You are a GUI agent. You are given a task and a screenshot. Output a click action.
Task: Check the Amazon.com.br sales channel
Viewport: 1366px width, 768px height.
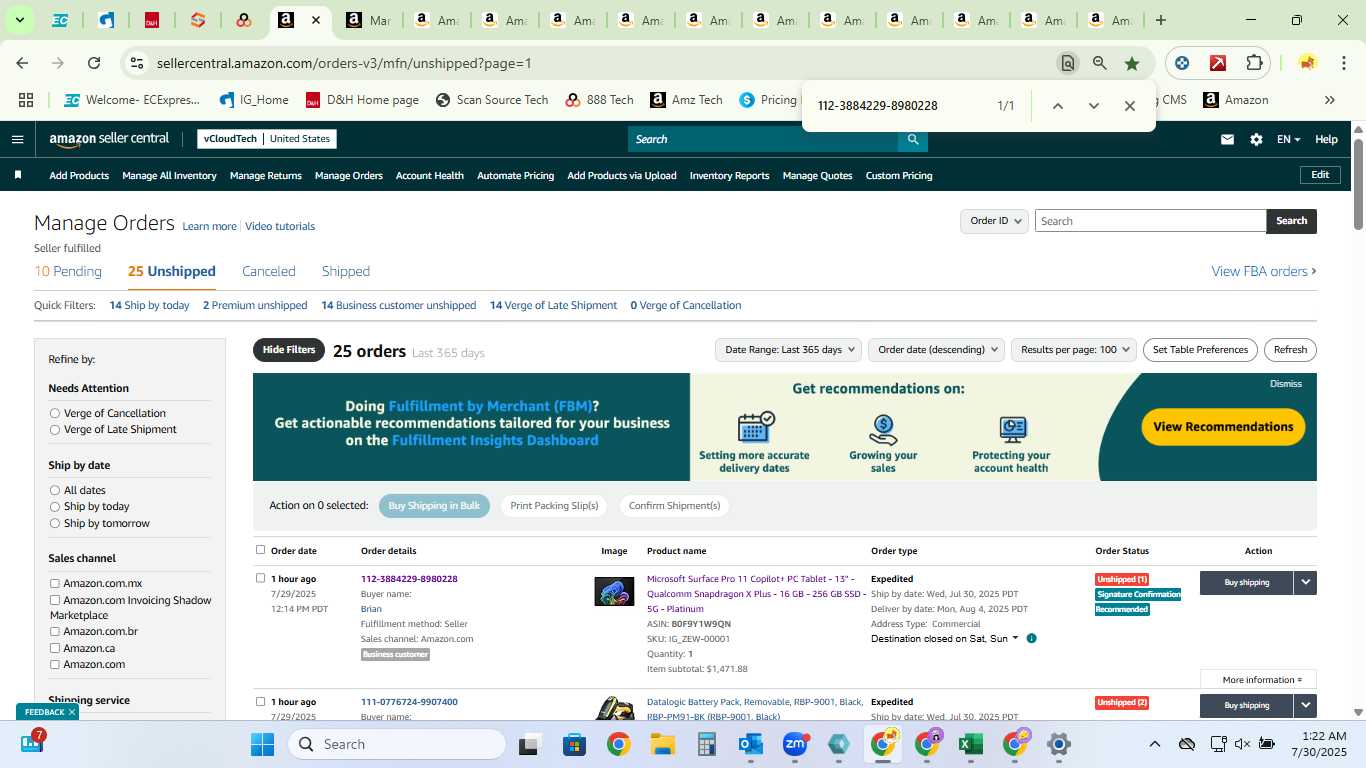(x=55, y=632)
